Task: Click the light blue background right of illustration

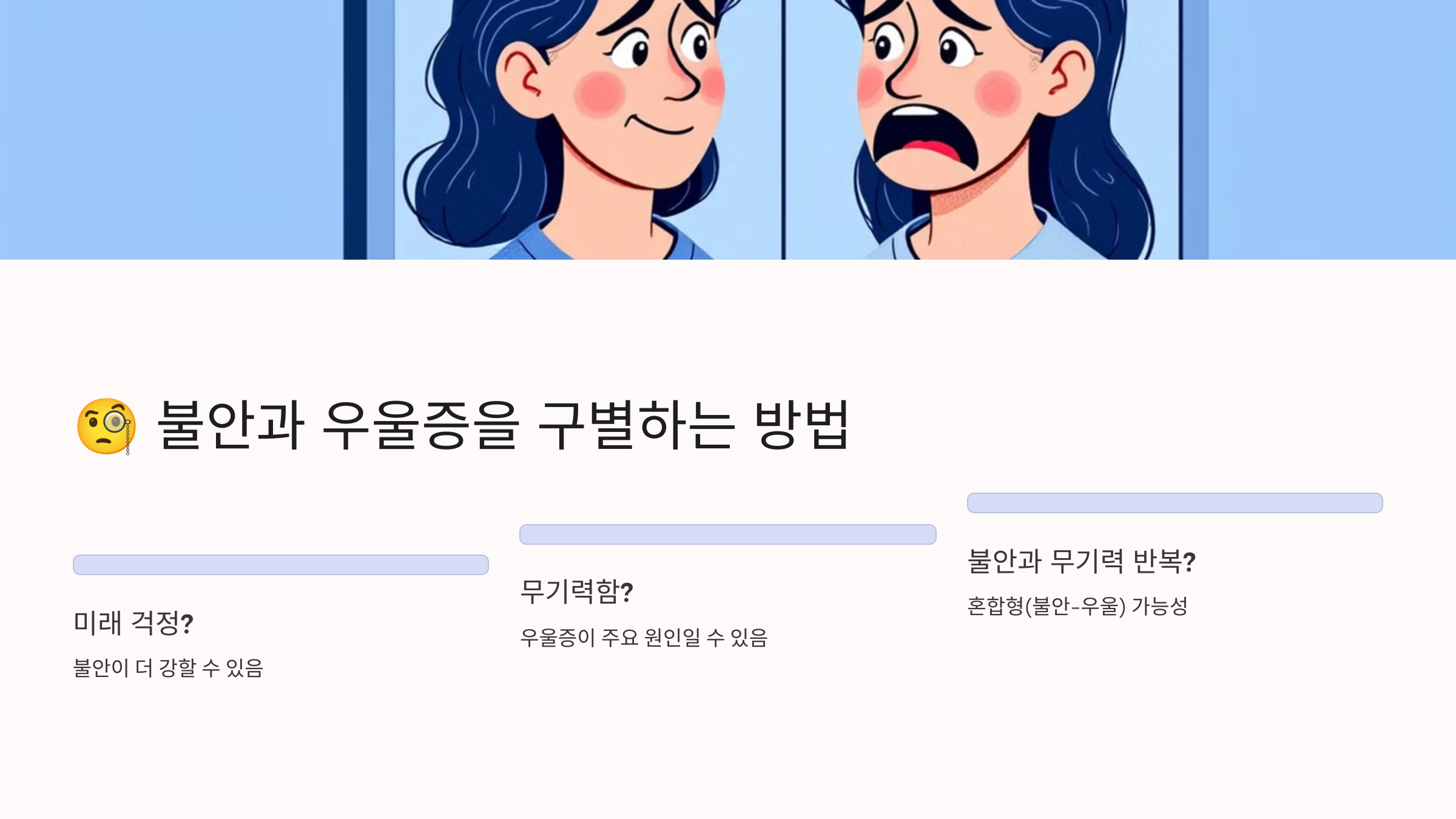Action: click(x=1332, y=130)
